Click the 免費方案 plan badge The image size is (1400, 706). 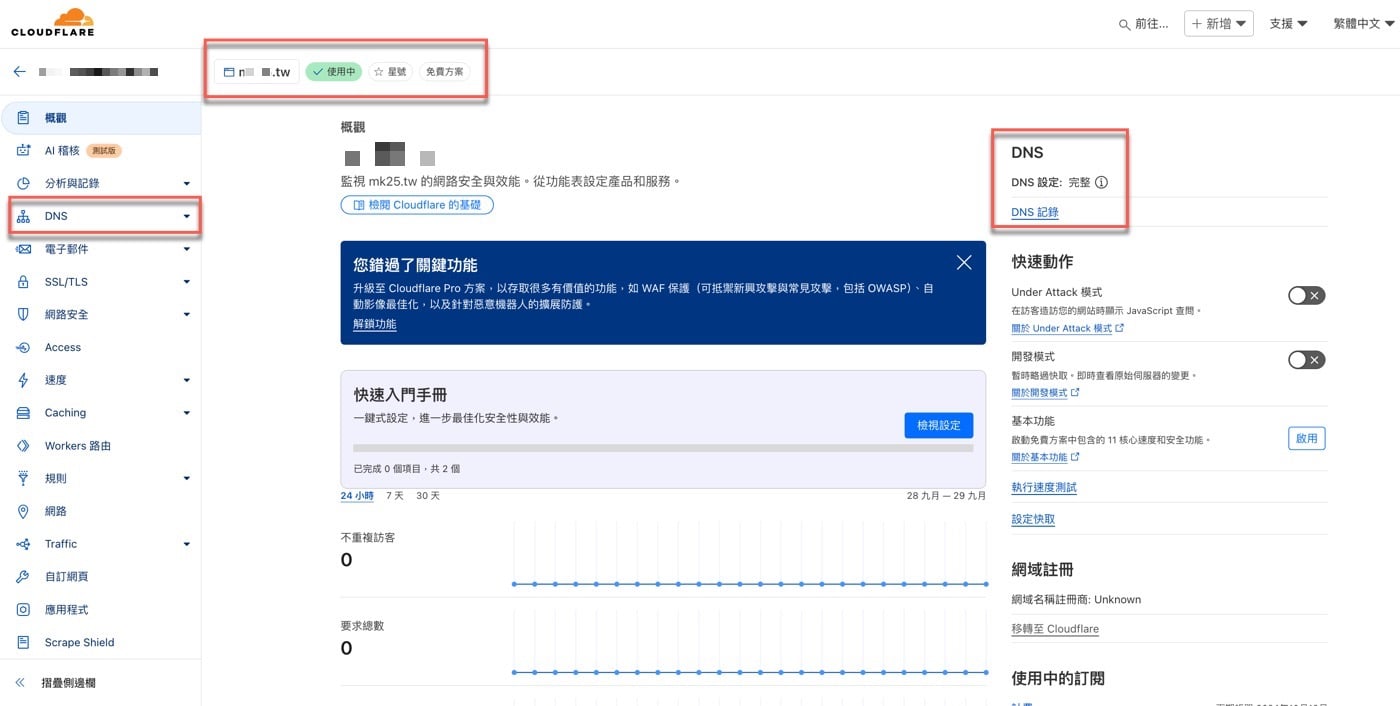(444, 72)
